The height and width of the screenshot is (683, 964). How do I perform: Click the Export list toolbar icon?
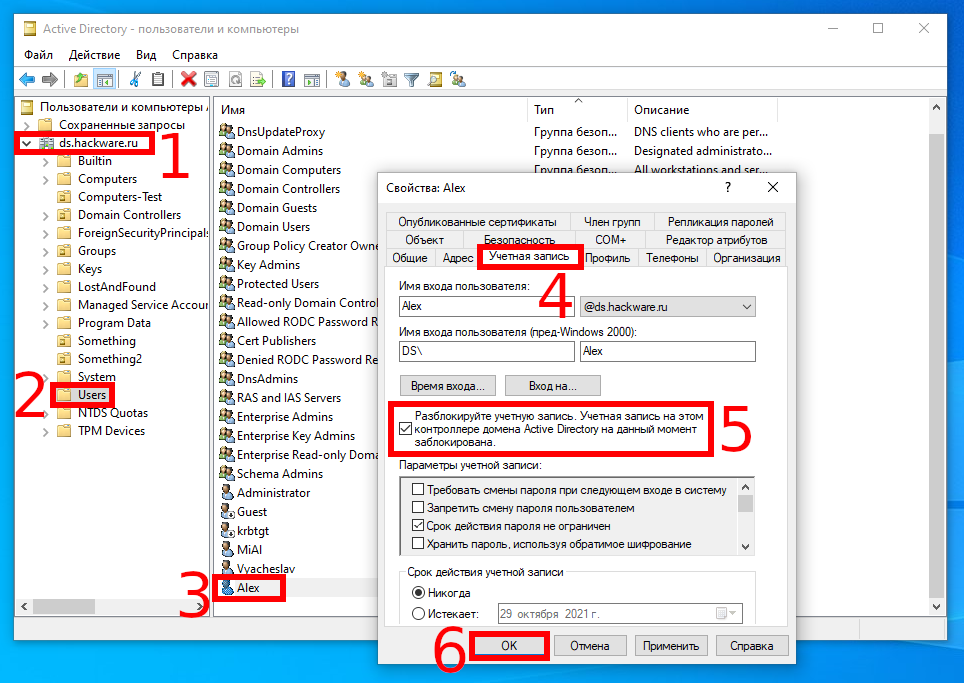(258, 80)
